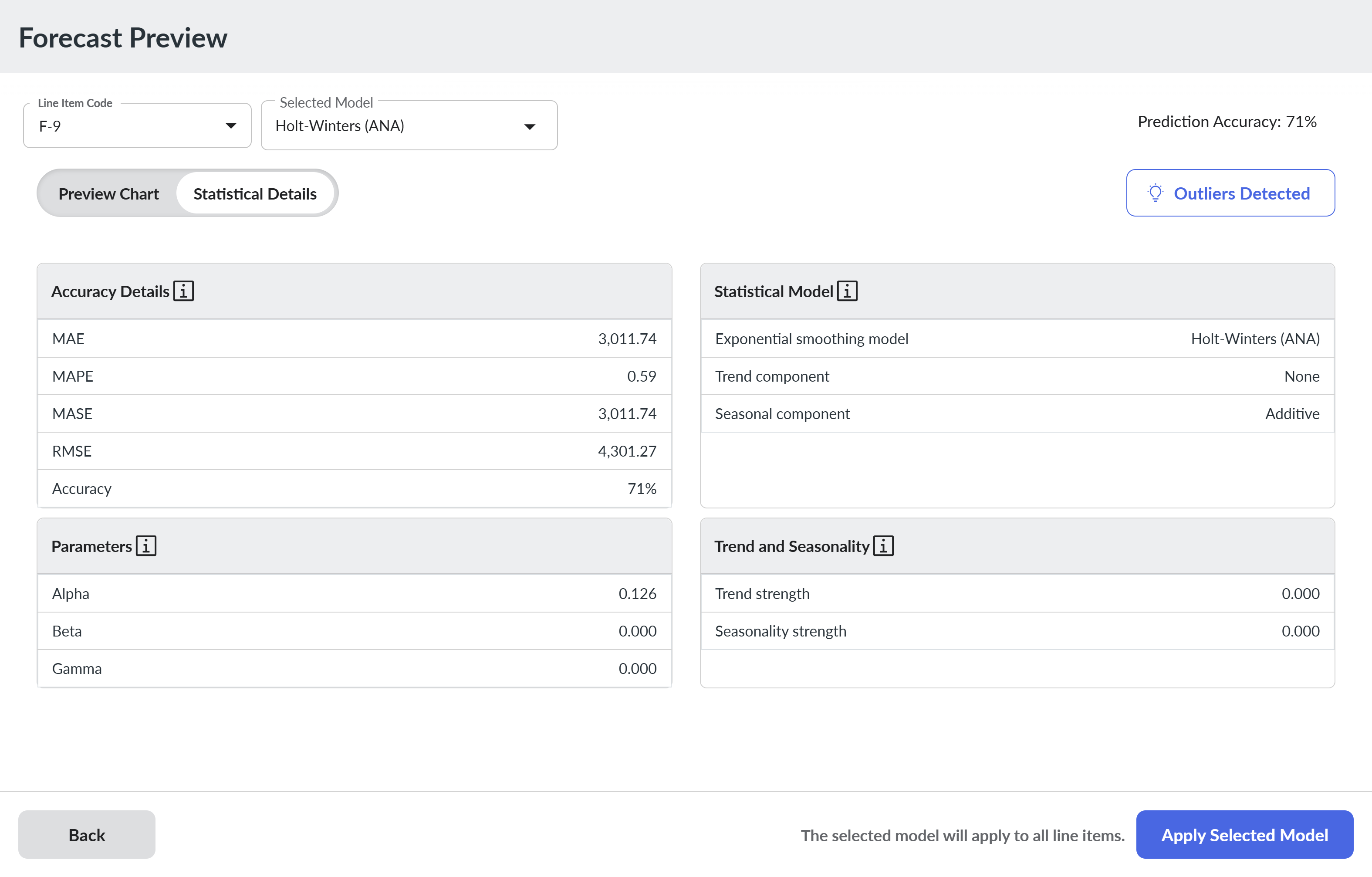Click the Prediction Accuracy 71% label

(1227, 122)
